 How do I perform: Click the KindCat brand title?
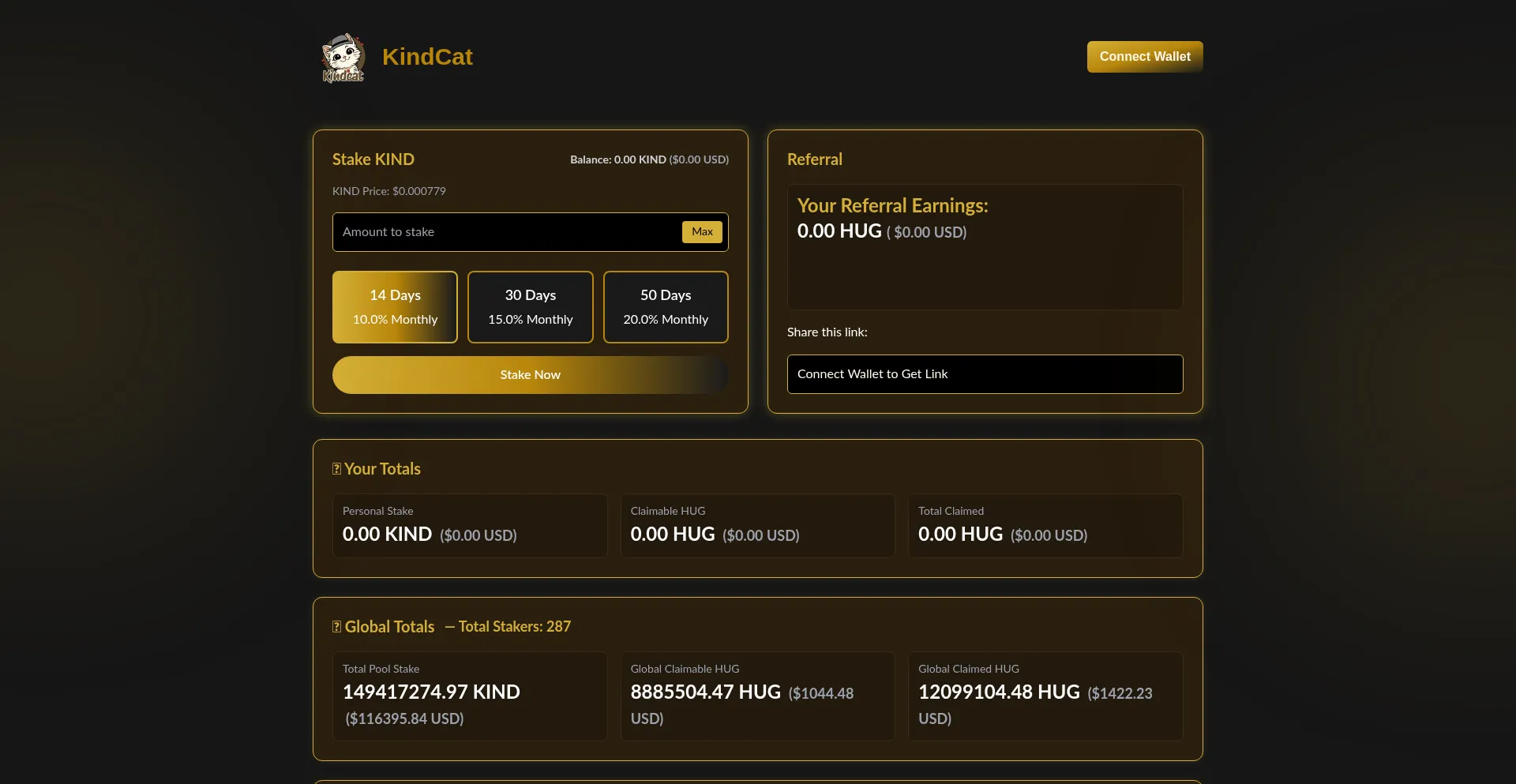tap(427, 57)
